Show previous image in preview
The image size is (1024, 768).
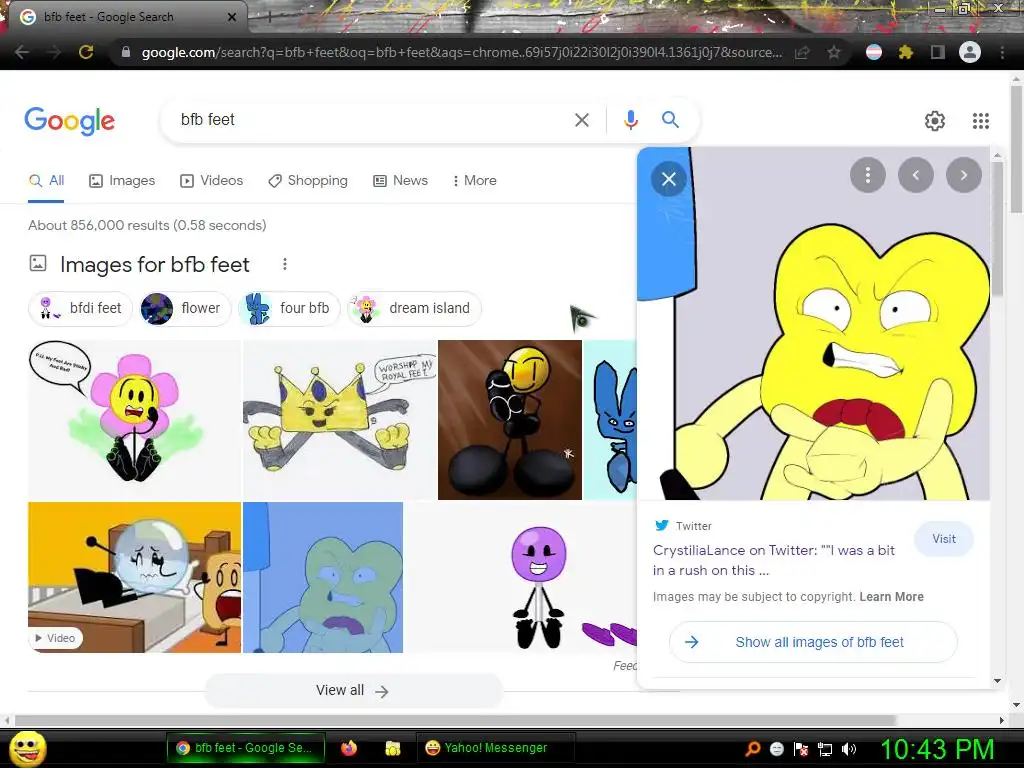916,175
